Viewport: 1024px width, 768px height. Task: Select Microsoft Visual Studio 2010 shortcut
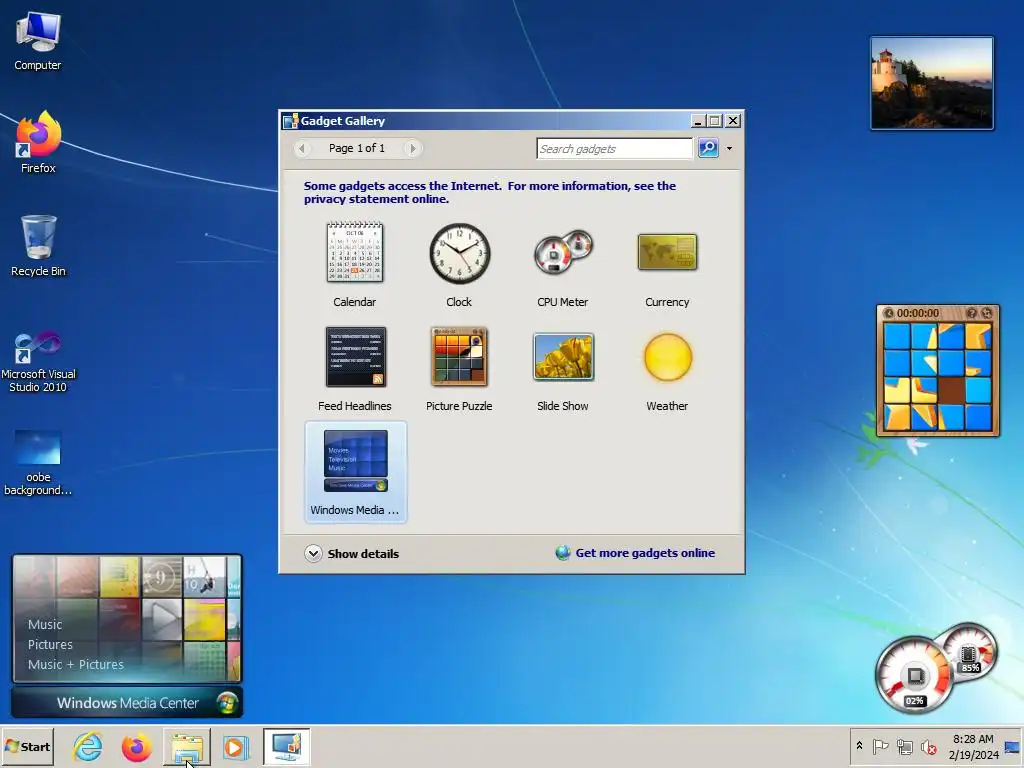pyautogui.click(x=38, y=362)
